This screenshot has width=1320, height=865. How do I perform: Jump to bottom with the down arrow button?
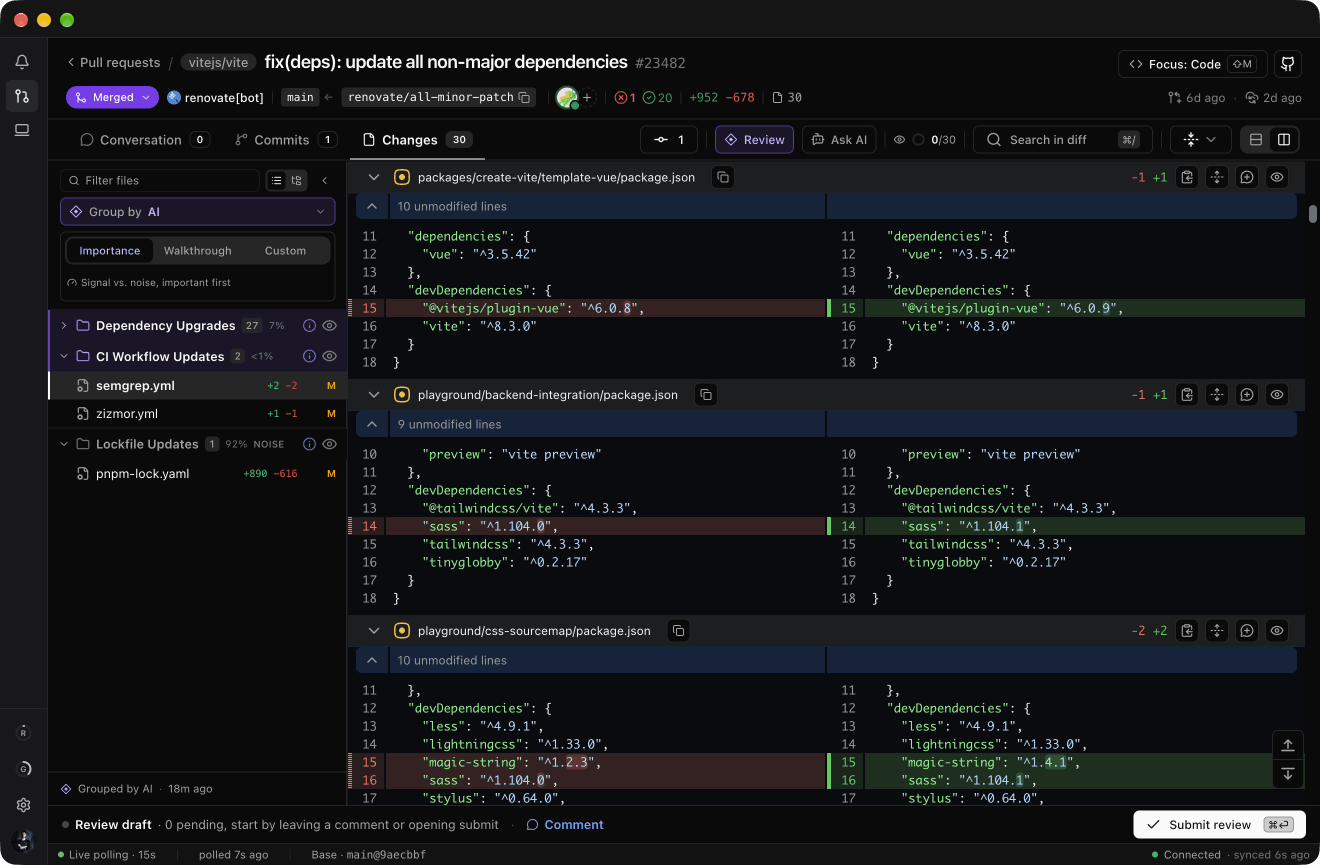point(1288,773)
